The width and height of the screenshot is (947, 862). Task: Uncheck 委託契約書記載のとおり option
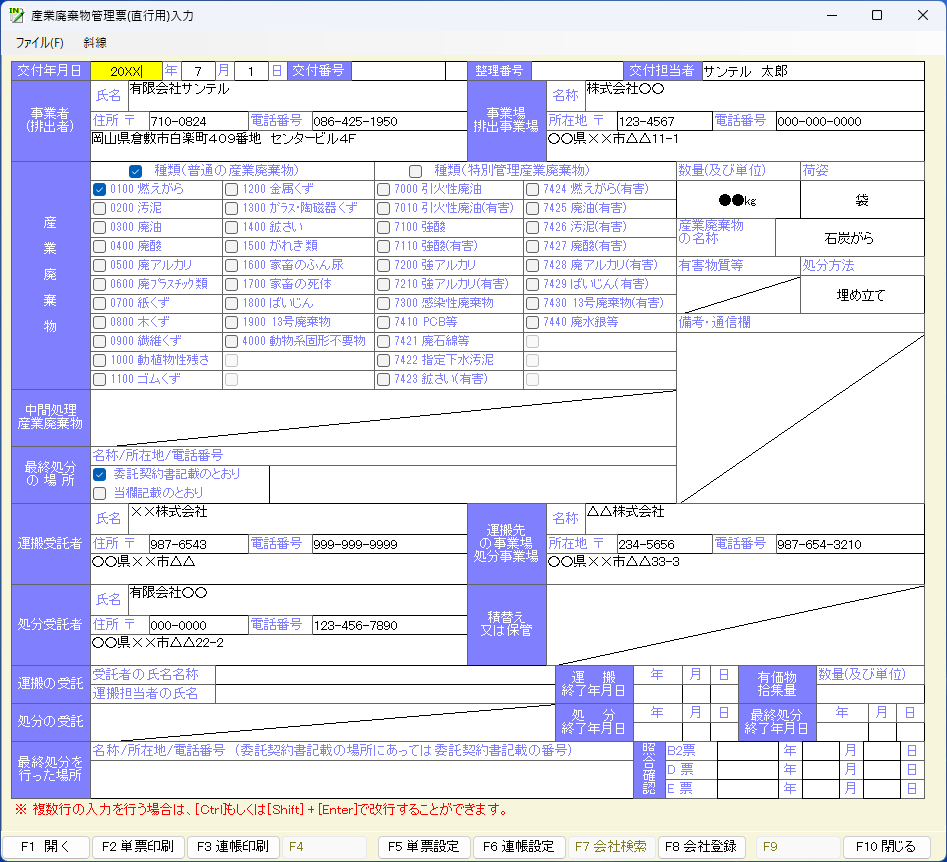coord(100,474)
